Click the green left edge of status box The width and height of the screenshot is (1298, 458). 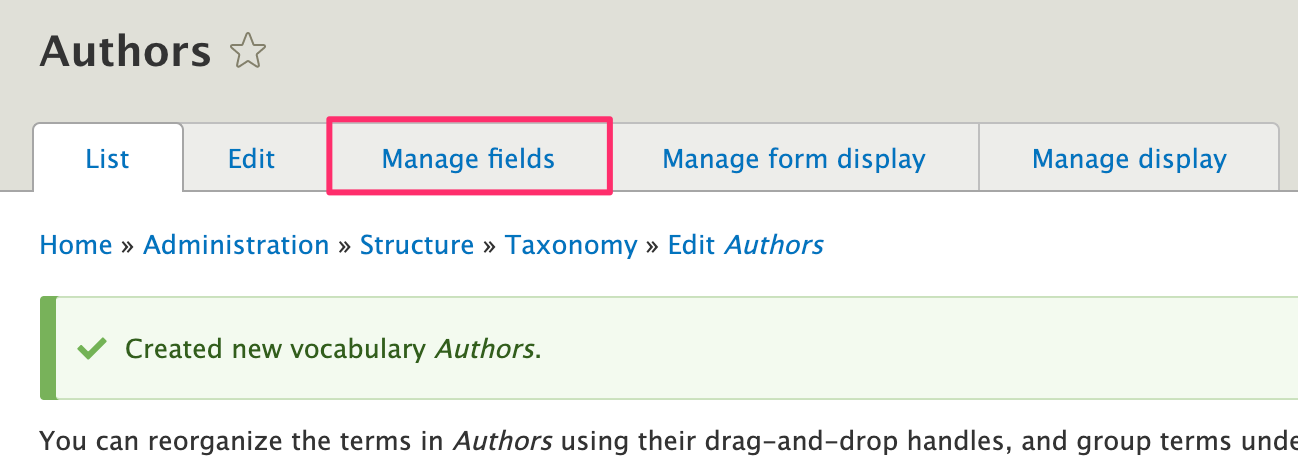(48, 348)
